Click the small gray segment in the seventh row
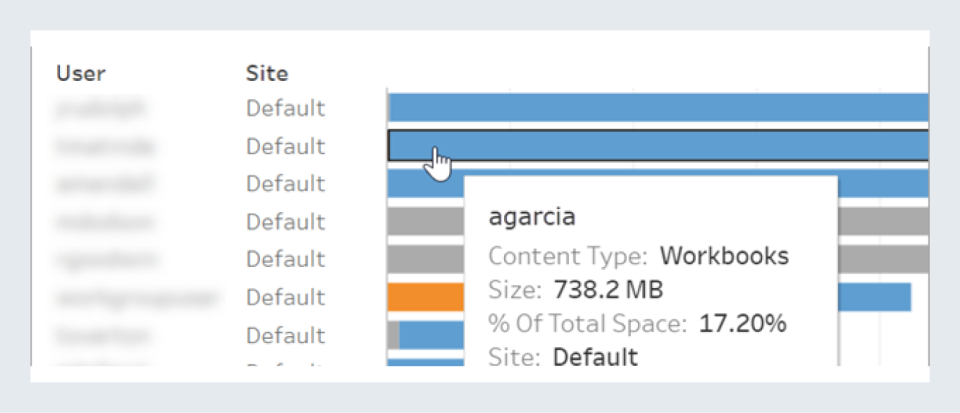Image resolution: width=960 pixels, height=413 pixels. 394,335
